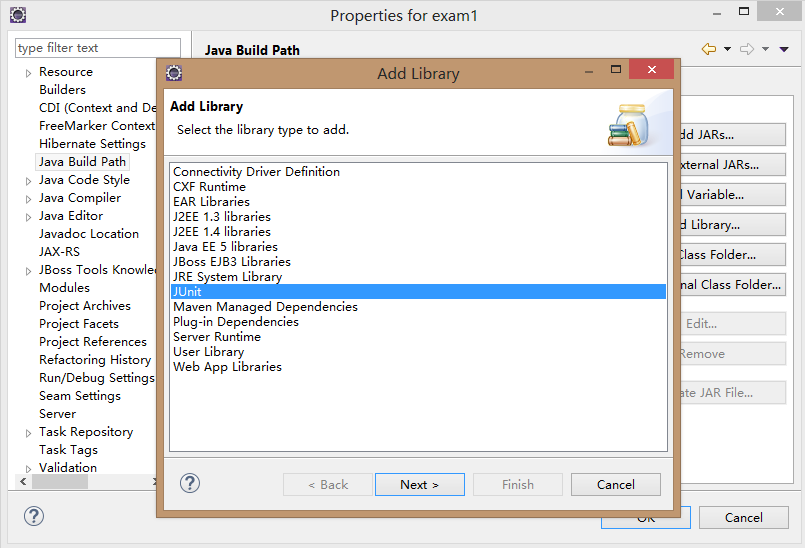Click the left arrow of tree horizontal scrollbar
The height and width of the screenshot is (548, 805).
coord(23,481)
